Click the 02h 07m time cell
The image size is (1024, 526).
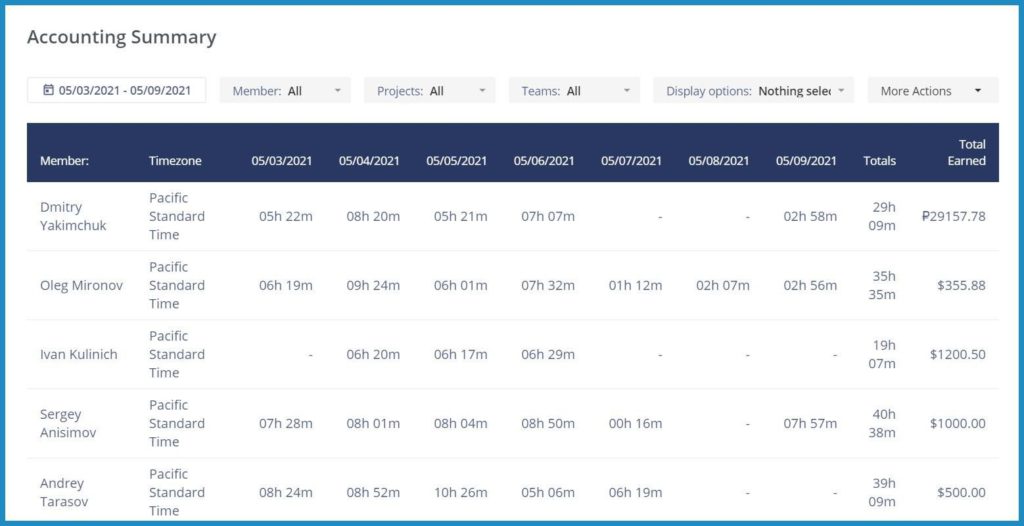click(x=723, y=286)
